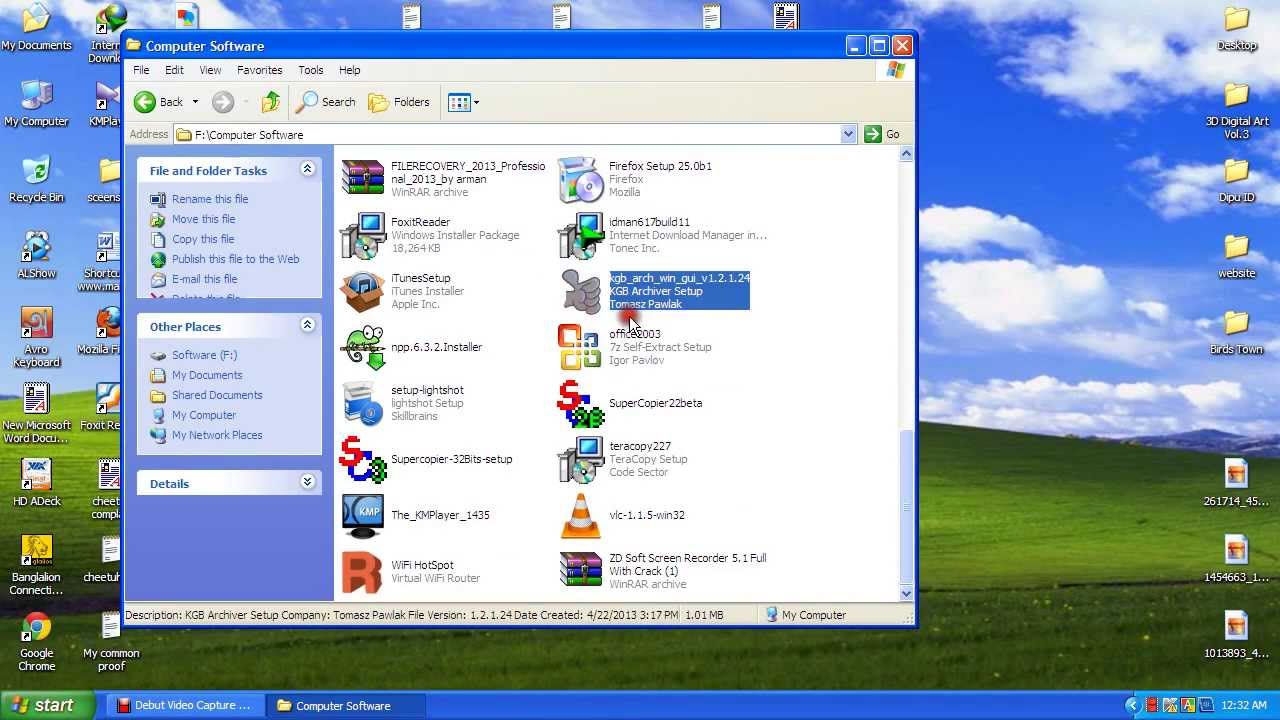The height and width of the screenshot is (720, 1280).
Task: Open Shared Documents in Other Places
Action: click(217, 395)
